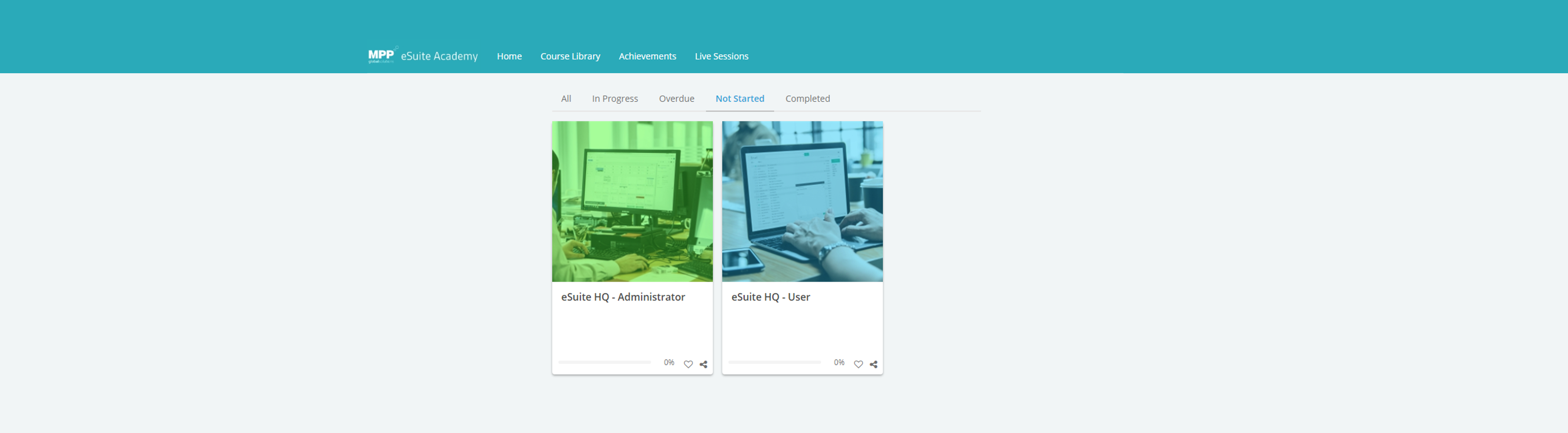This screenshot has width=1568, height=433.
Task: Select the Overdue tab
Action: coord(676,99)
